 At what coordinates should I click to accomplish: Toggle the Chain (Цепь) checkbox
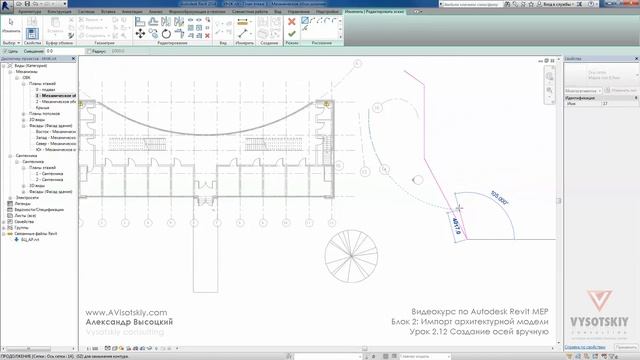click(5, 51)
